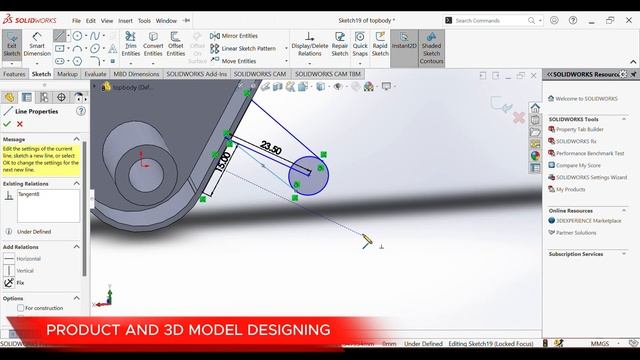Click Linear Sketch Pattern tool
640x360 pixels.
(x=243, y=49)
